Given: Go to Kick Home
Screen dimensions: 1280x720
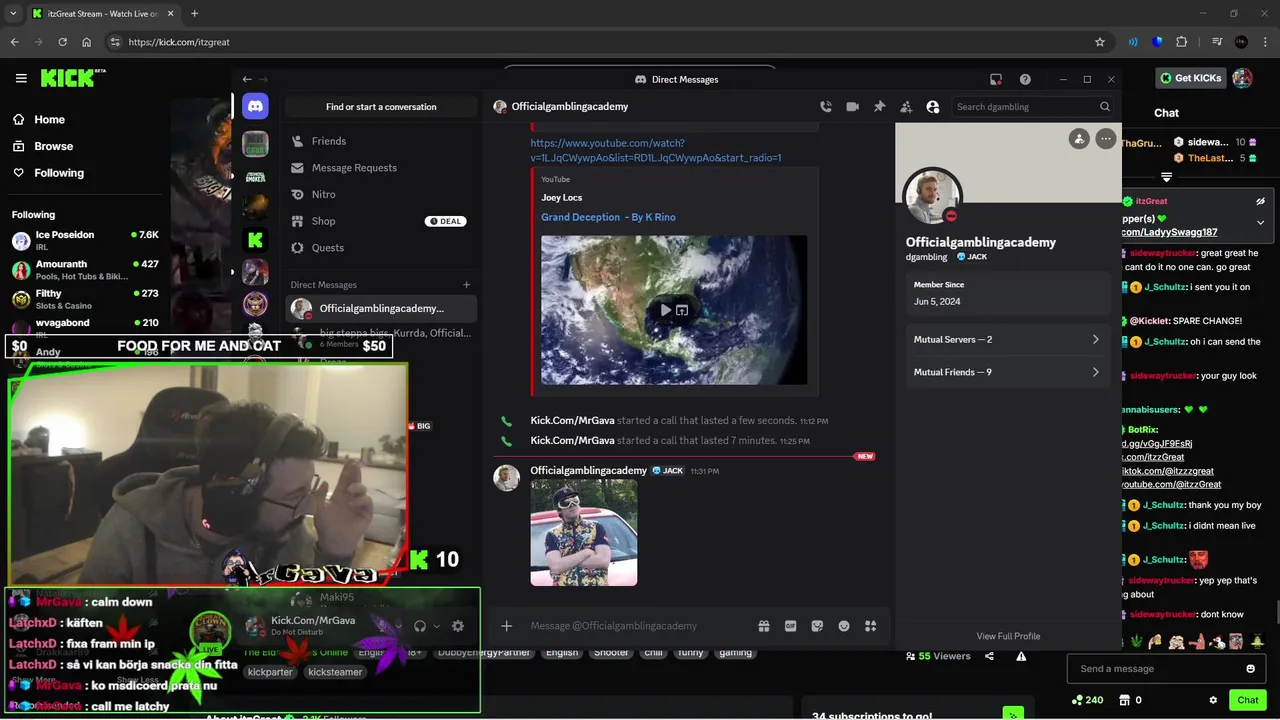Looking at the screenshot, I should click(39, 119).
